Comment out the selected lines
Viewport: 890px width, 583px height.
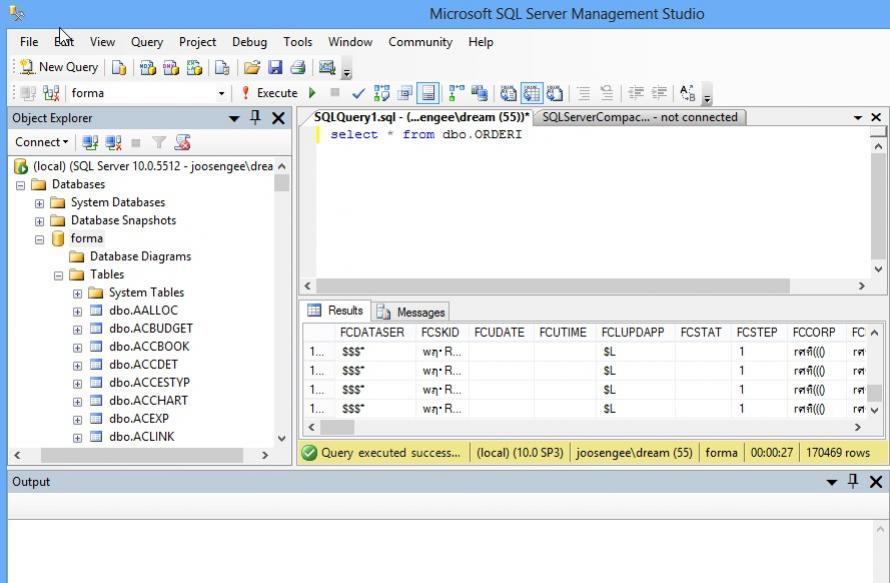[x=583, y=93]
